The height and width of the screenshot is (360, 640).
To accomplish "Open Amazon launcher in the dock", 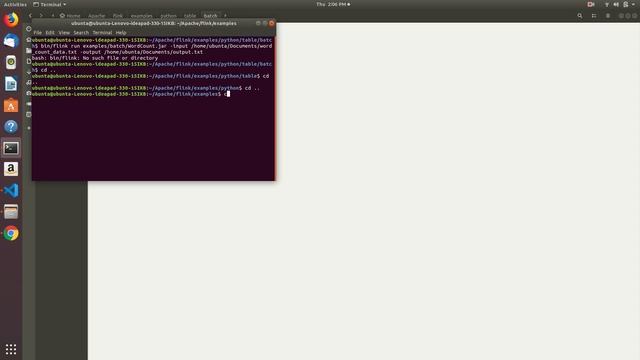I will coord(11,169).
